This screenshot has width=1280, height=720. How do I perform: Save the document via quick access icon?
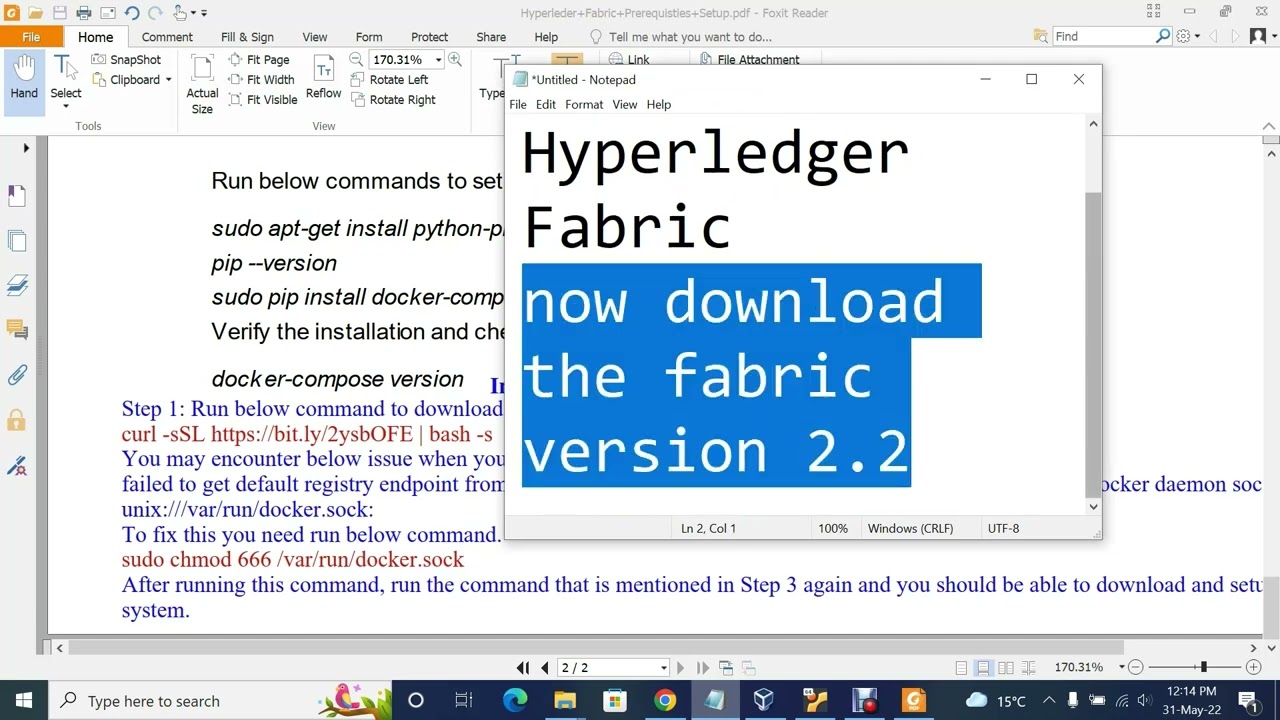[x=60, y=13]
